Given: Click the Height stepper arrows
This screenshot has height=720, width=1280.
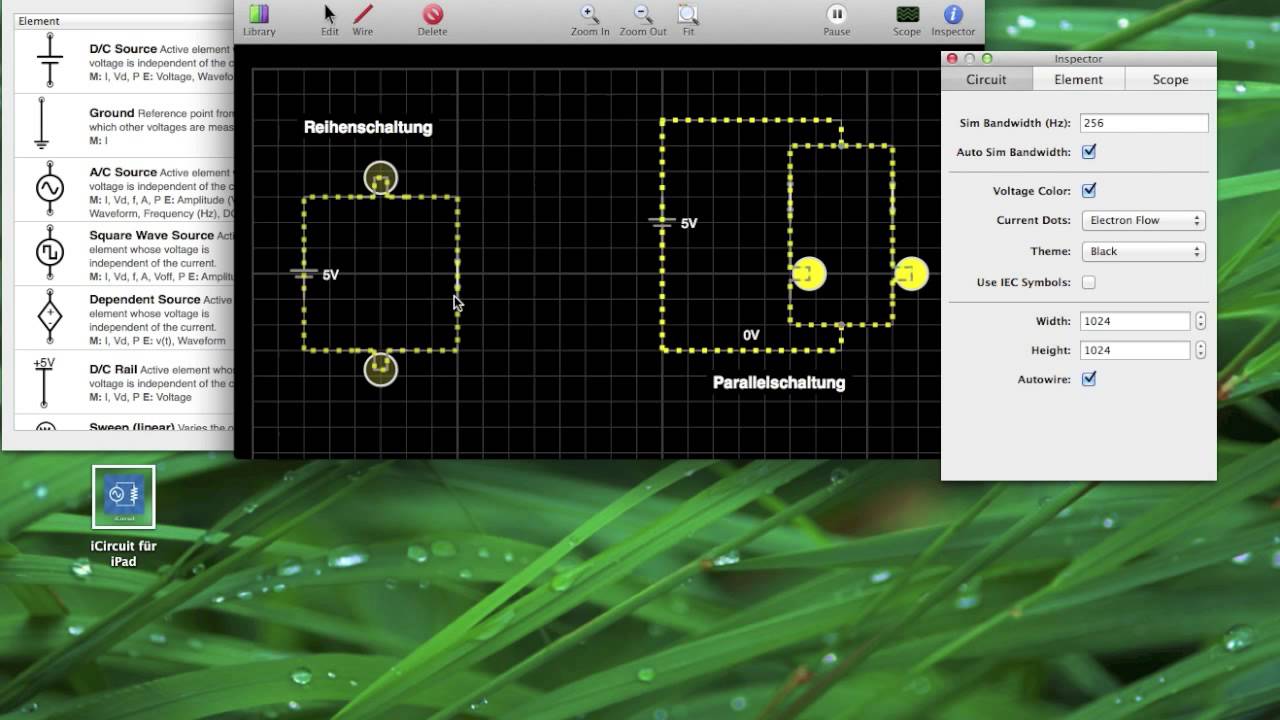Looking at the screenshot, I should pos(1200,350).
